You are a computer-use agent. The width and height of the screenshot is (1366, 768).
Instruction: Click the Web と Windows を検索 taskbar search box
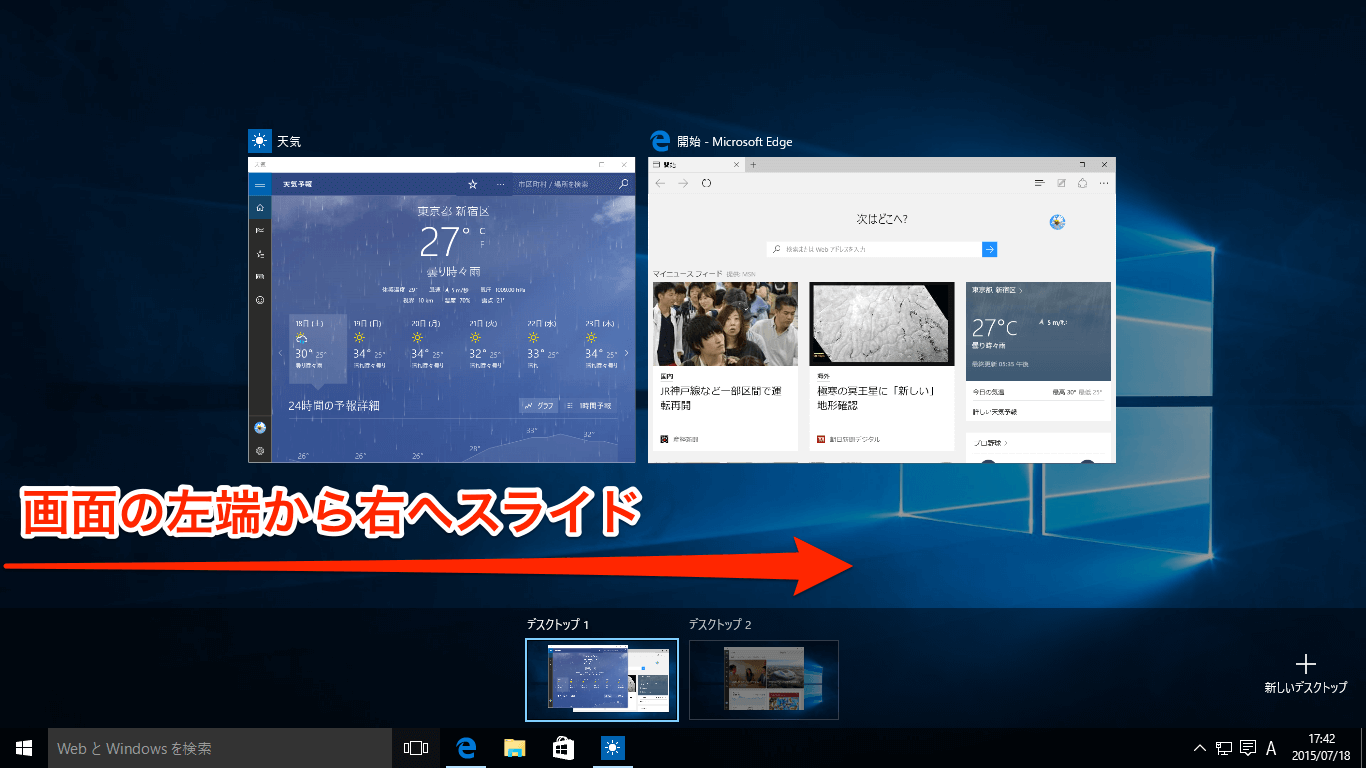(220, 748)
